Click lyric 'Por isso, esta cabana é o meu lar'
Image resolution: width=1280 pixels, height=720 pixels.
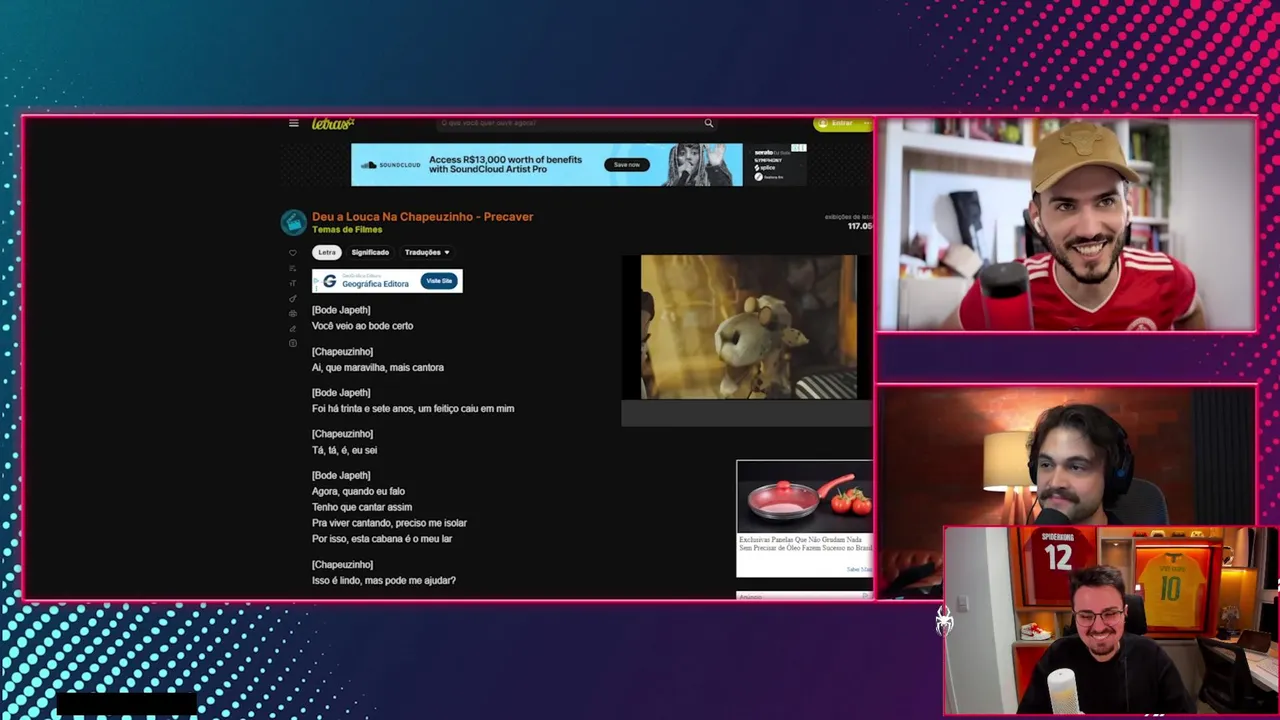click(382, 539)
